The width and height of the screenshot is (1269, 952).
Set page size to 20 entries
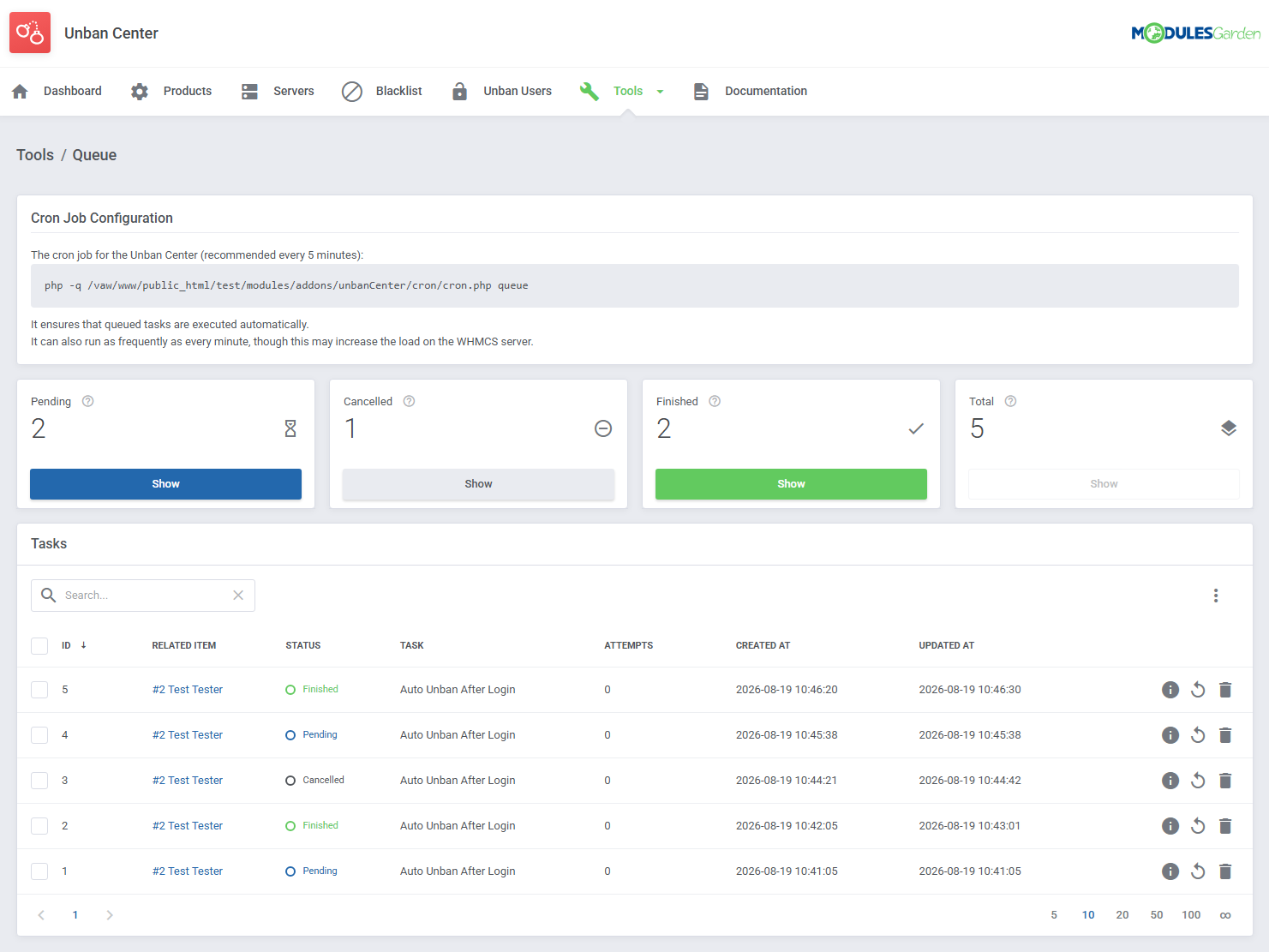tap(1122, 915)
